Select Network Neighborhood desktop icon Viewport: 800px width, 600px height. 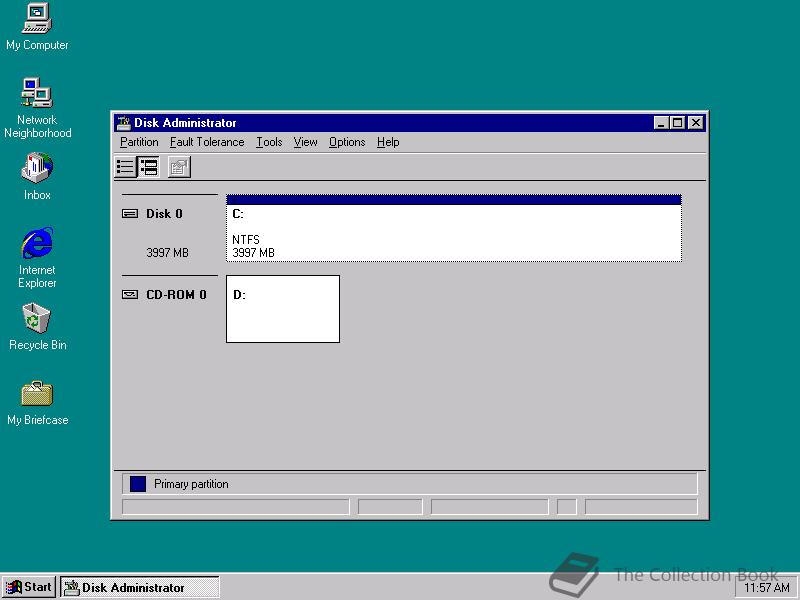tap(37, 108)
